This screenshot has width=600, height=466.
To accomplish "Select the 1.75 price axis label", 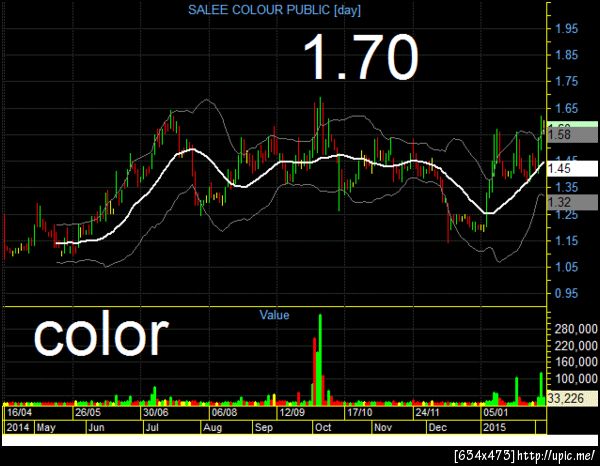I will 567,81.
